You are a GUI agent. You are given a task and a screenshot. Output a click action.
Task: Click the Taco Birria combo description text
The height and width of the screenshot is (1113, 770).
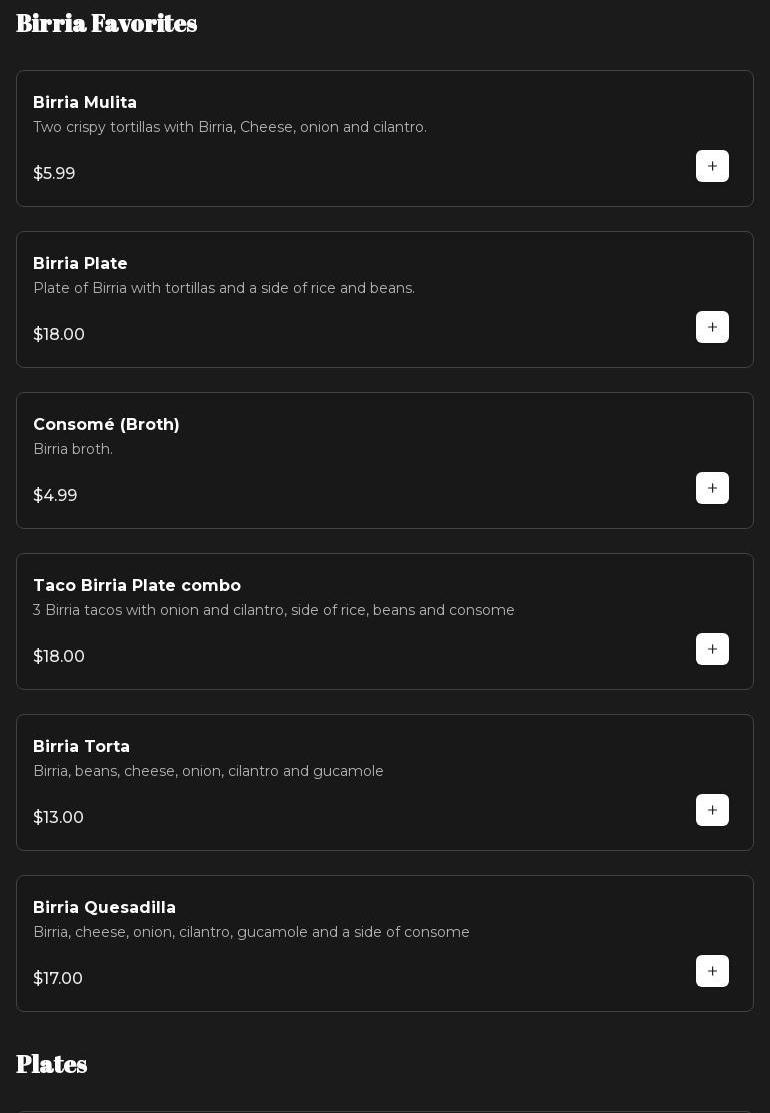[x=274, y=611]
